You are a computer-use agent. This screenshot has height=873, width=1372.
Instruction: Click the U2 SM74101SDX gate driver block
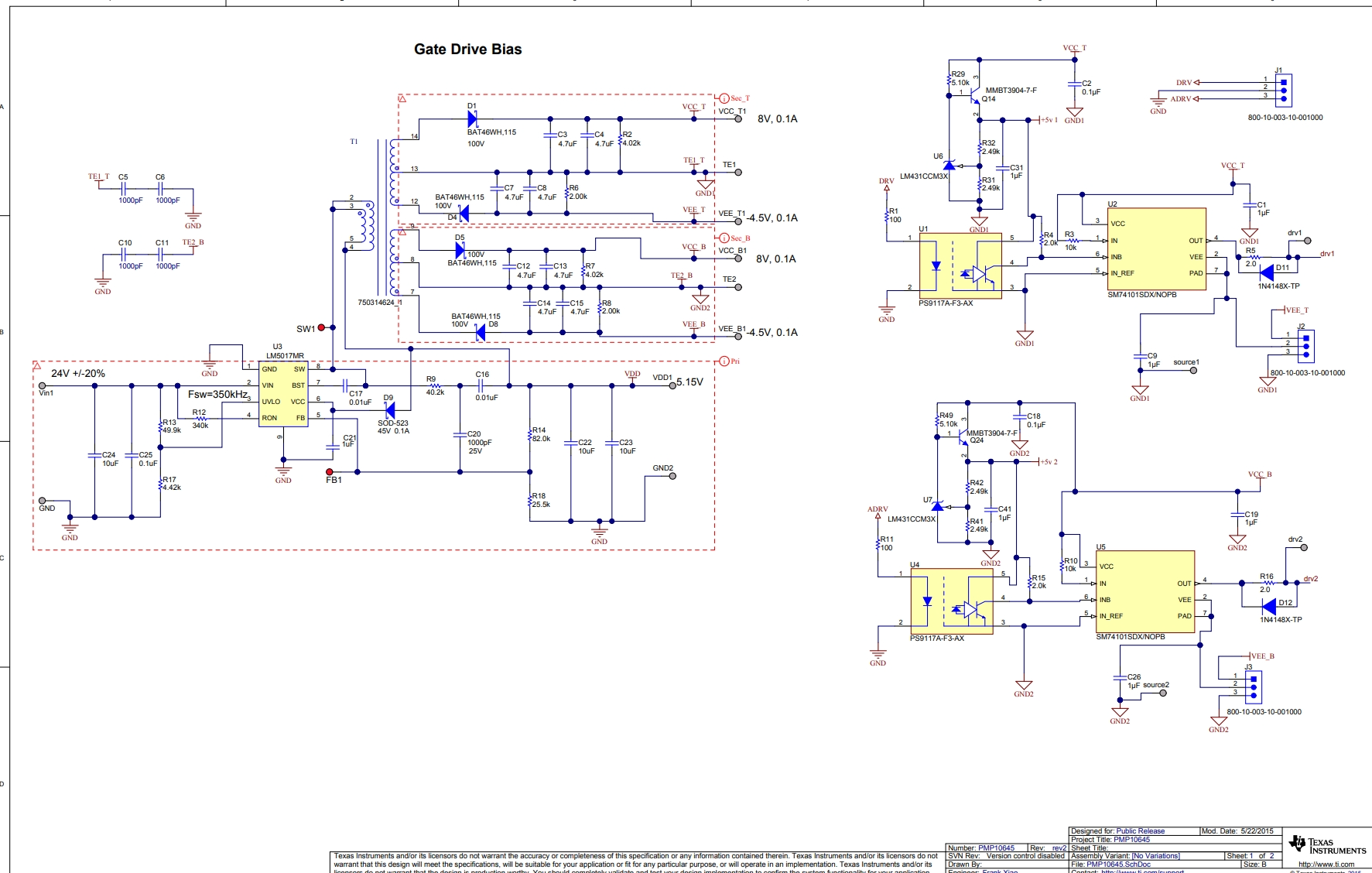(1156, 248)
